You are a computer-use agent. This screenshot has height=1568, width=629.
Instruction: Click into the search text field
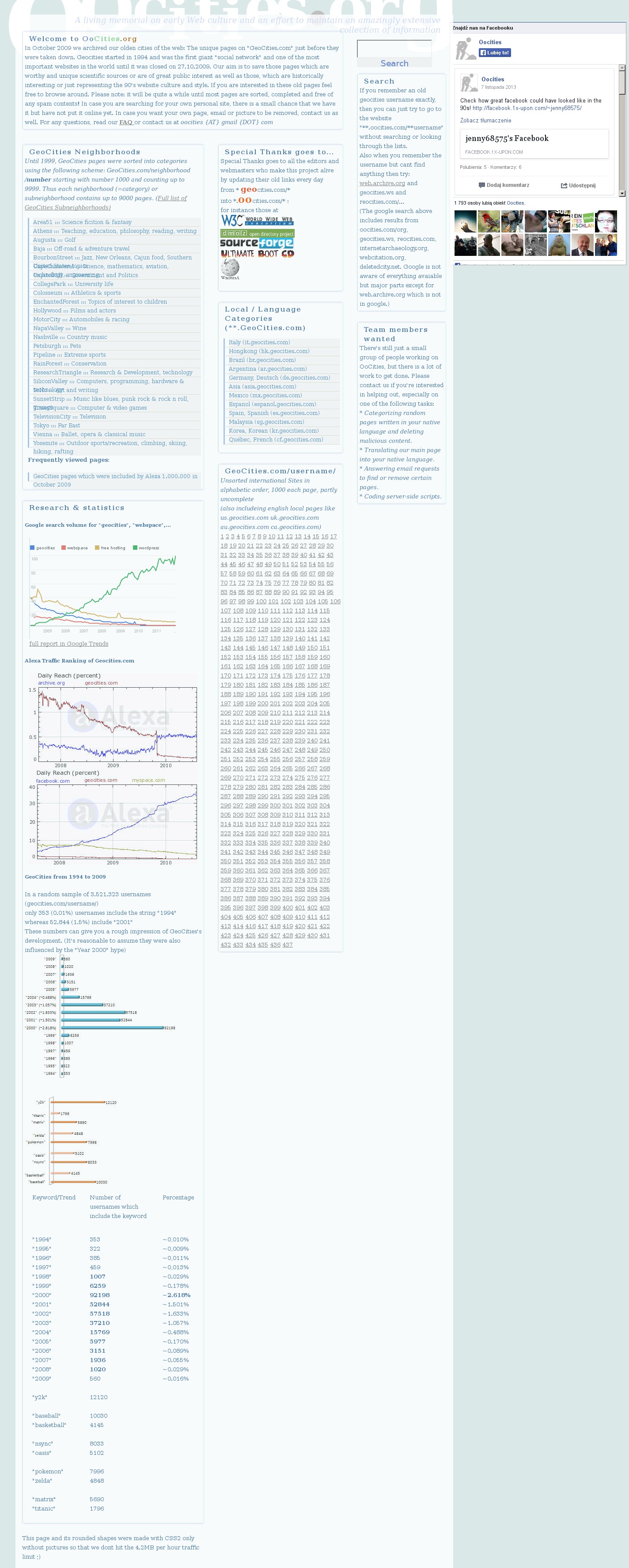(394, 49)
